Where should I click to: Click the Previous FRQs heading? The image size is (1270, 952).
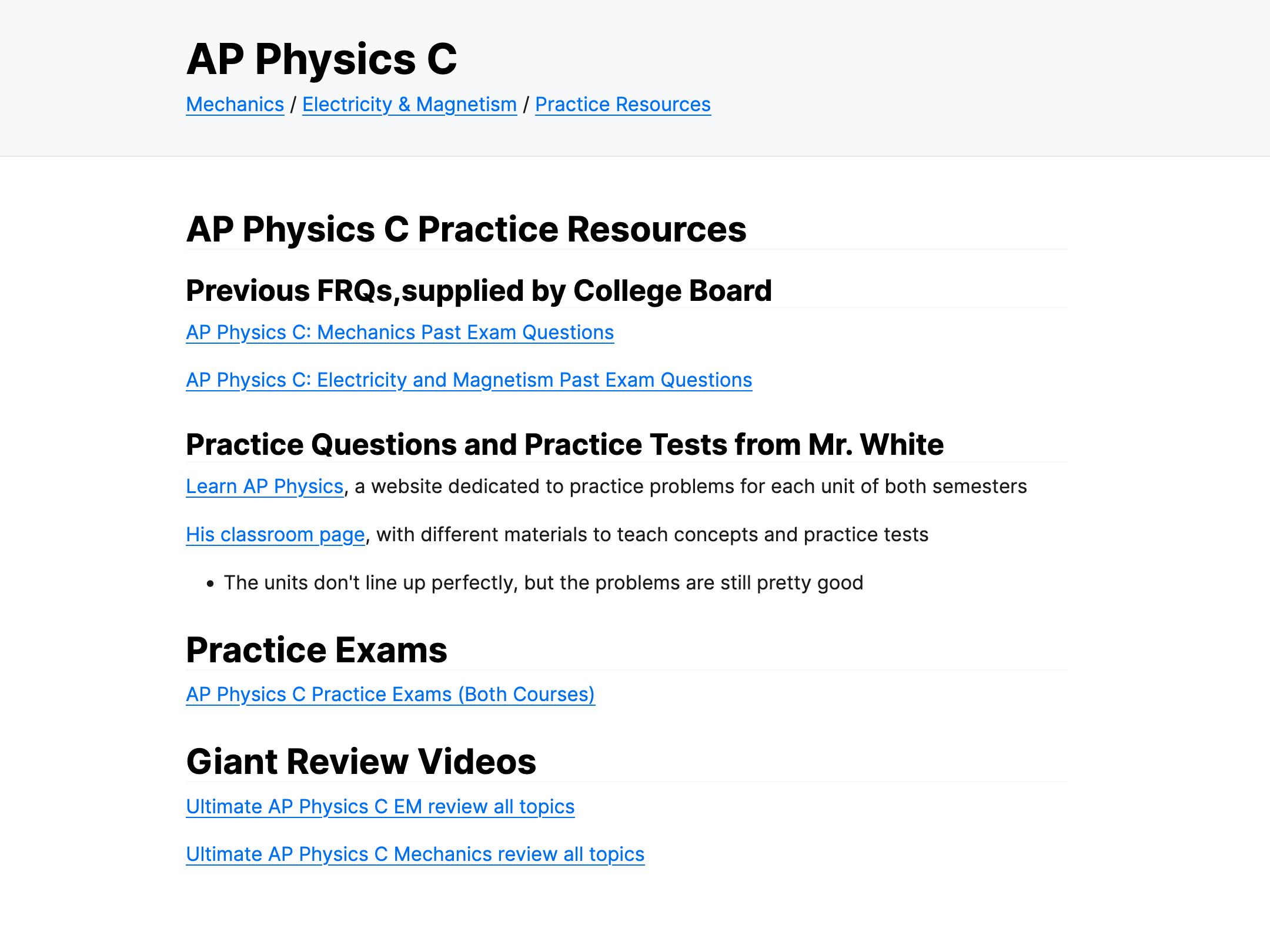tap(479, 291)
